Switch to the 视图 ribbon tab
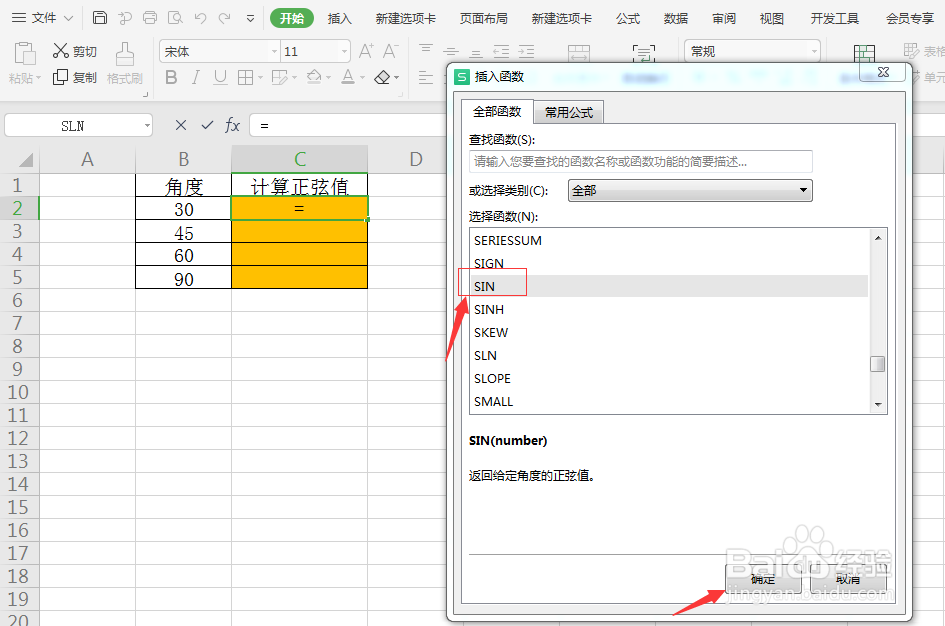This screenshot has height=626, width=945. 772,19
